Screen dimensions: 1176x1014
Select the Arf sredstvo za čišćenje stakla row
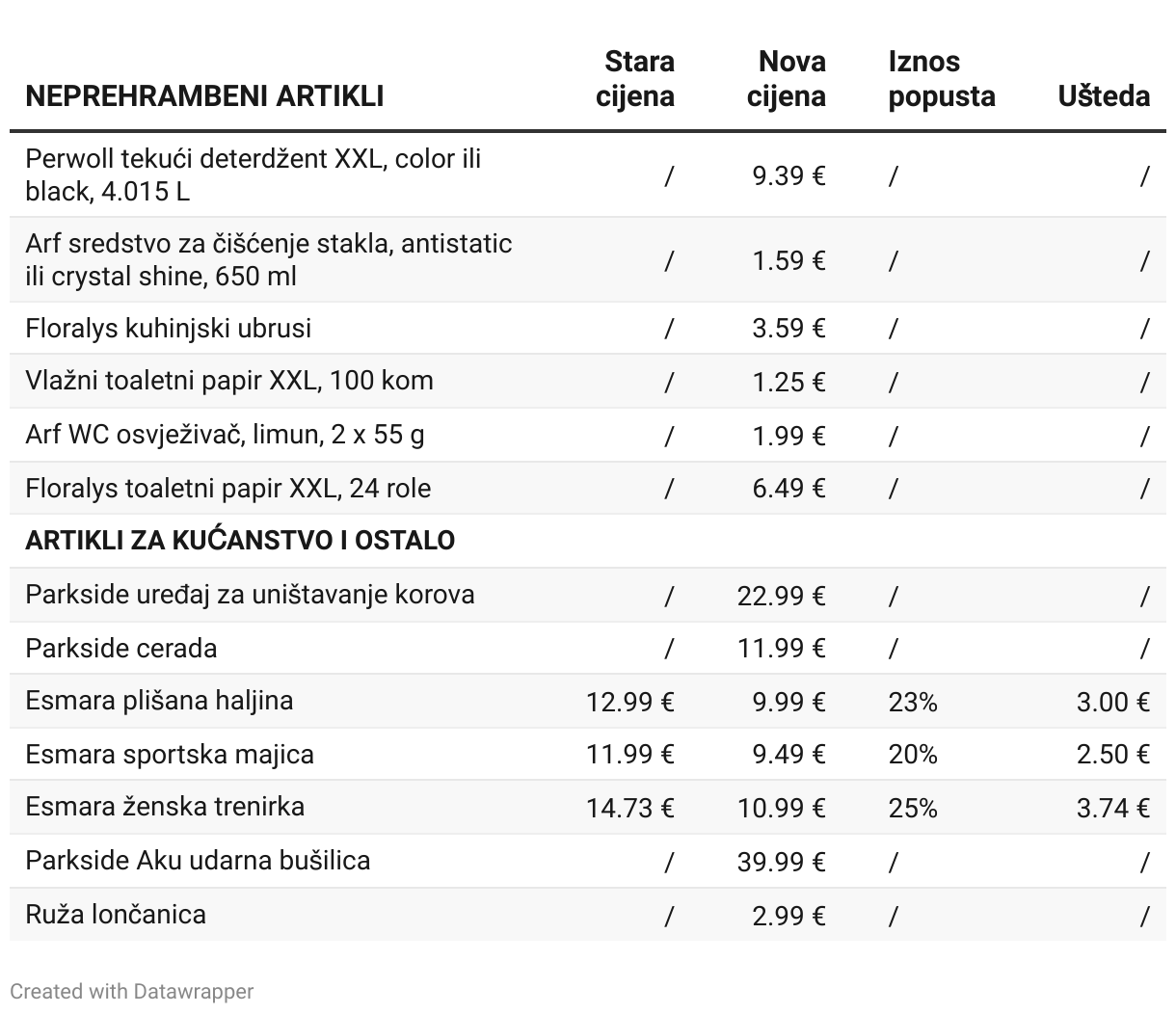[588, 260]
